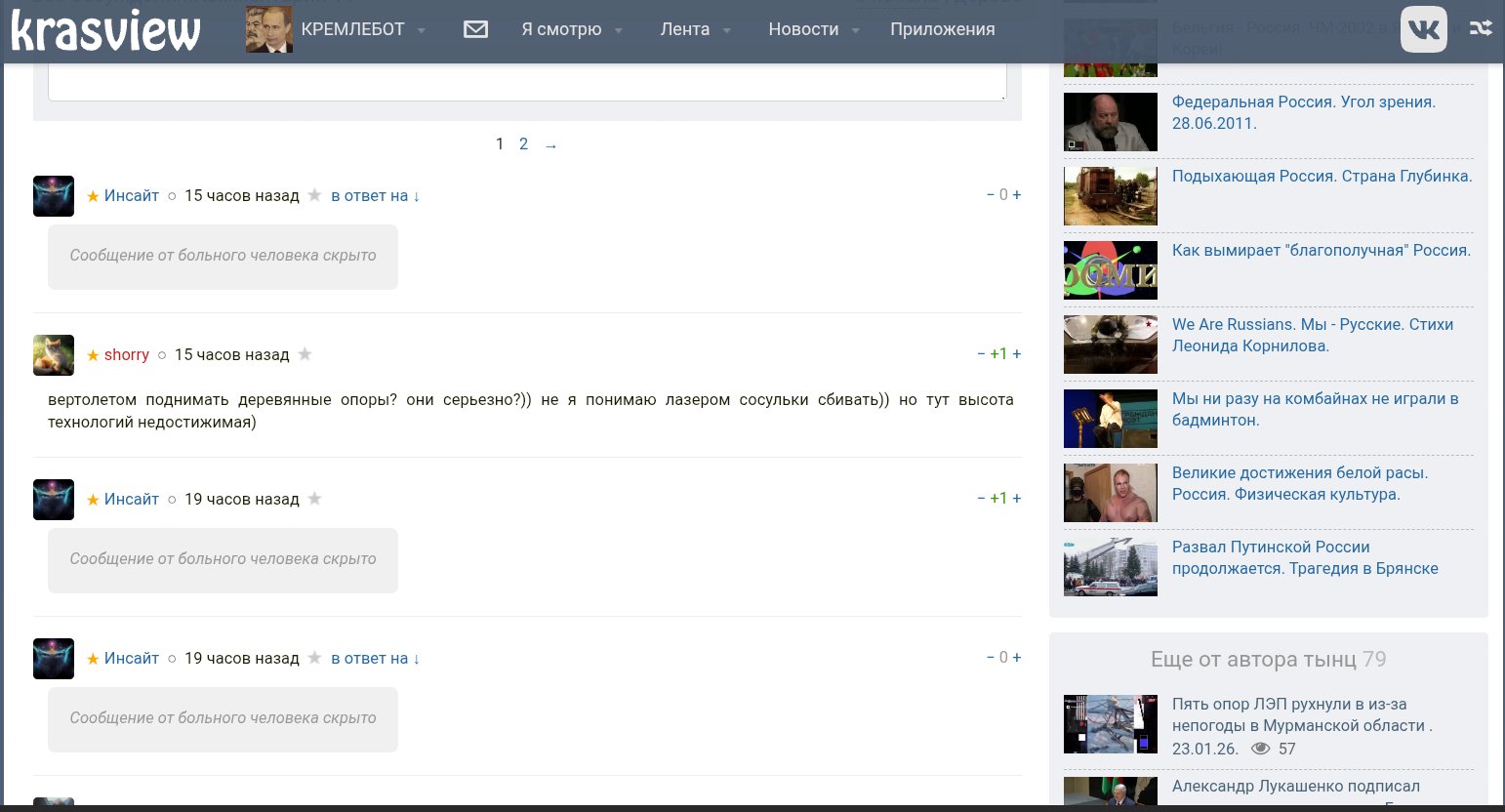Screen dimensions: 1505x812
Task: Upvote shorry's comment with plus sign
Action: (x=1017, y=354)
